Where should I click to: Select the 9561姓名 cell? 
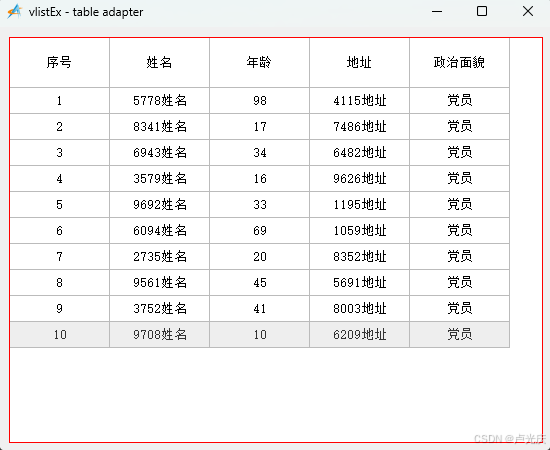point(160,282)
